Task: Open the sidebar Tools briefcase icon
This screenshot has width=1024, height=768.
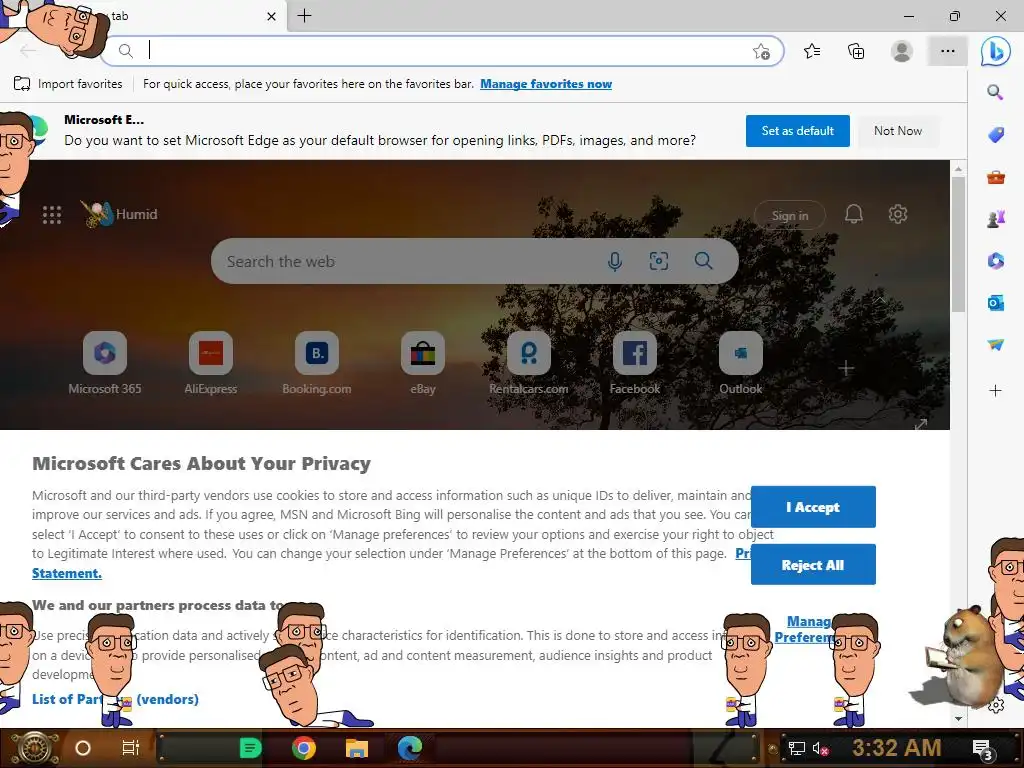Action: 995,177
